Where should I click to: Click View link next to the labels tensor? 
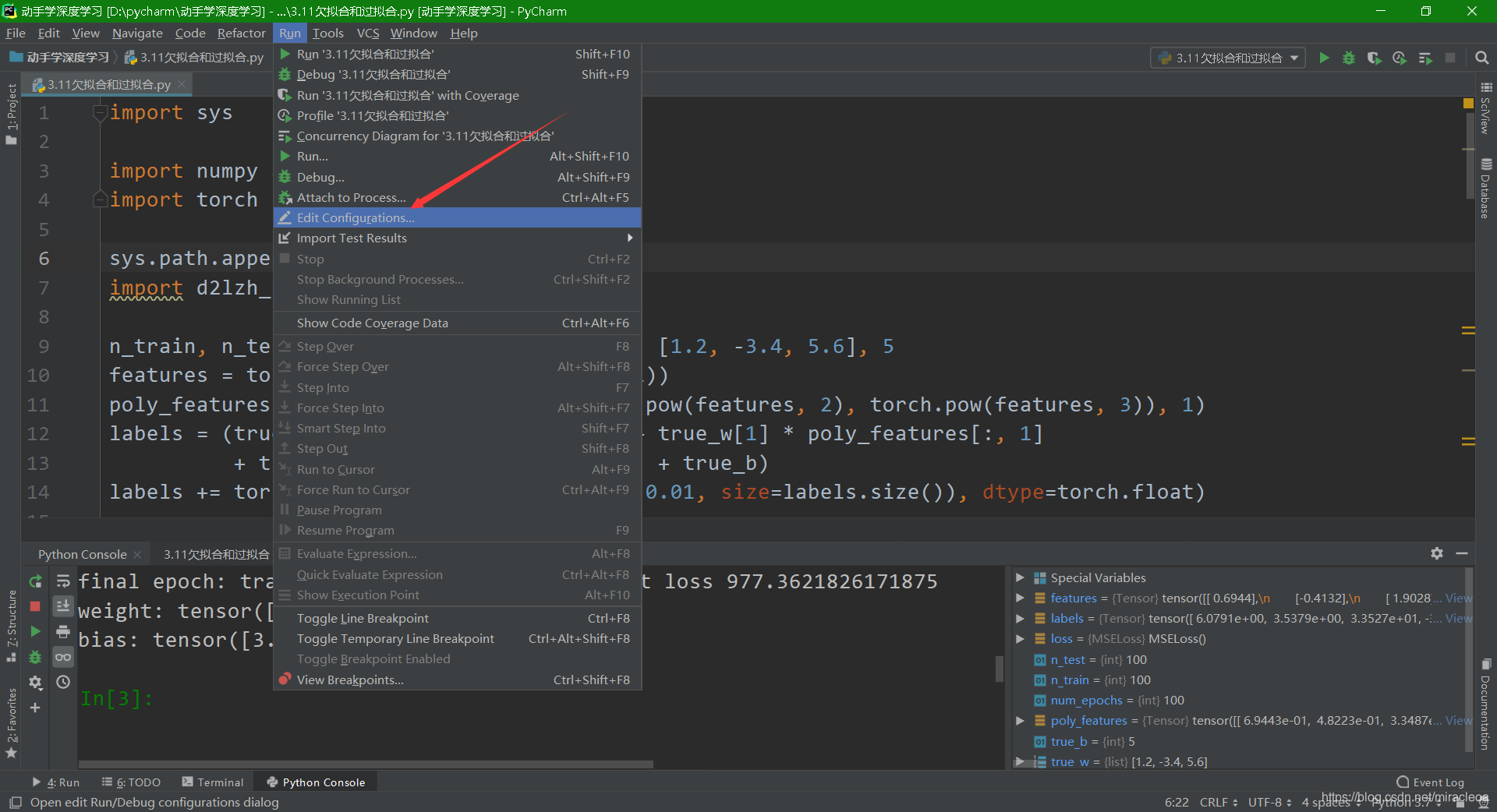1456,618
